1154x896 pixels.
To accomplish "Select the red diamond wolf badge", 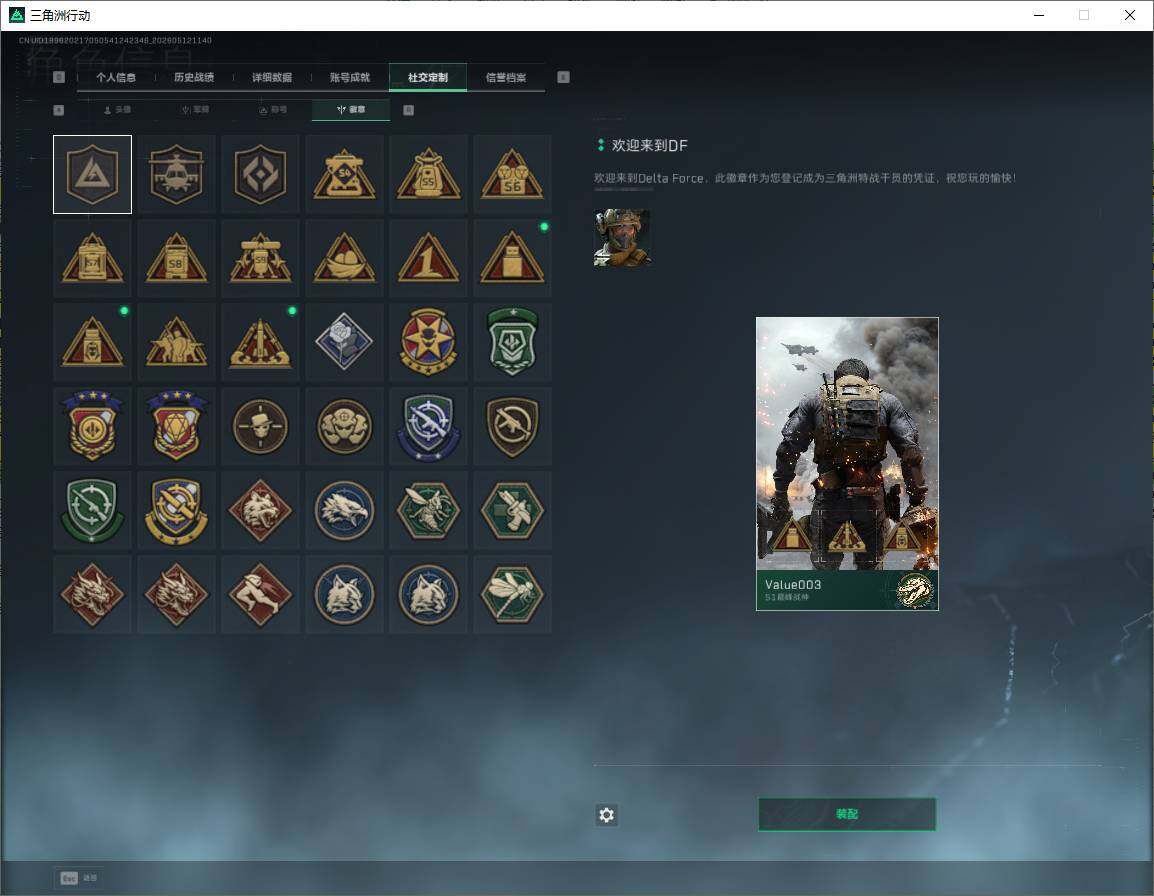I will pyautogui.click(x=260, y=510).
